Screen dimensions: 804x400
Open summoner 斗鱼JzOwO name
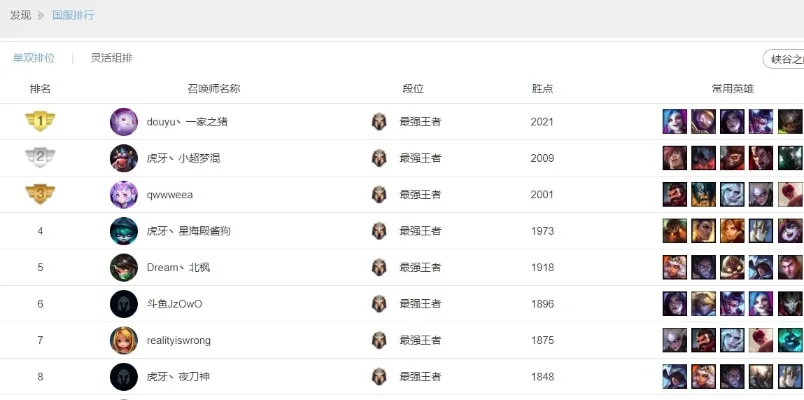174,304
